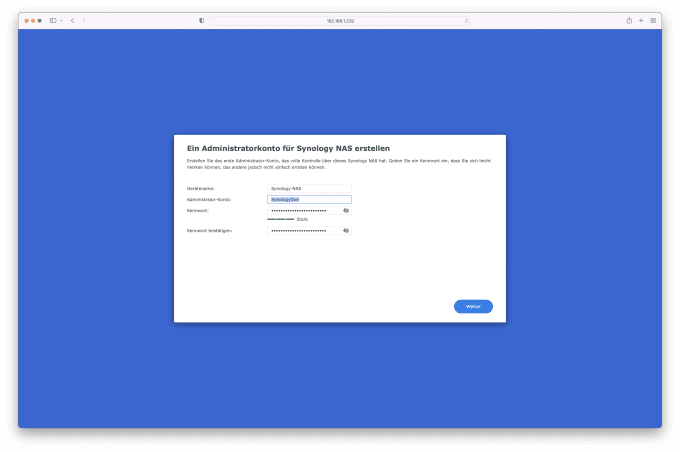Click the Kennwort bestätigen label

209,231
